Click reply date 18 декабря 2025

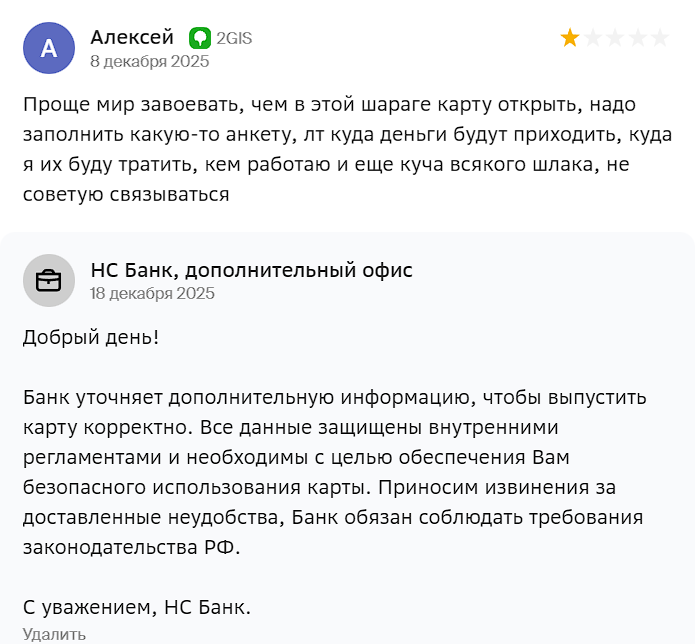(x=152, y=294)
